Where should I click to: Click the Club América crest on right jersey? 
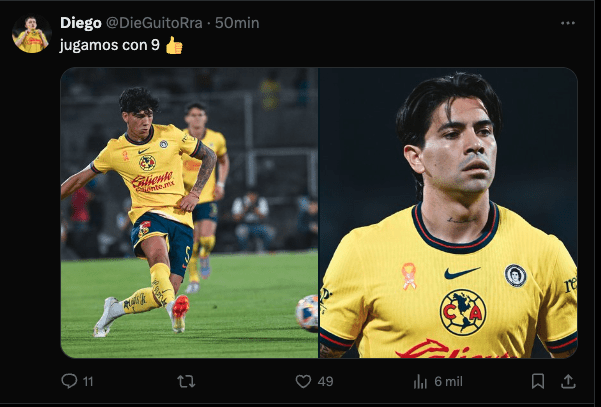tap(463, 311)
